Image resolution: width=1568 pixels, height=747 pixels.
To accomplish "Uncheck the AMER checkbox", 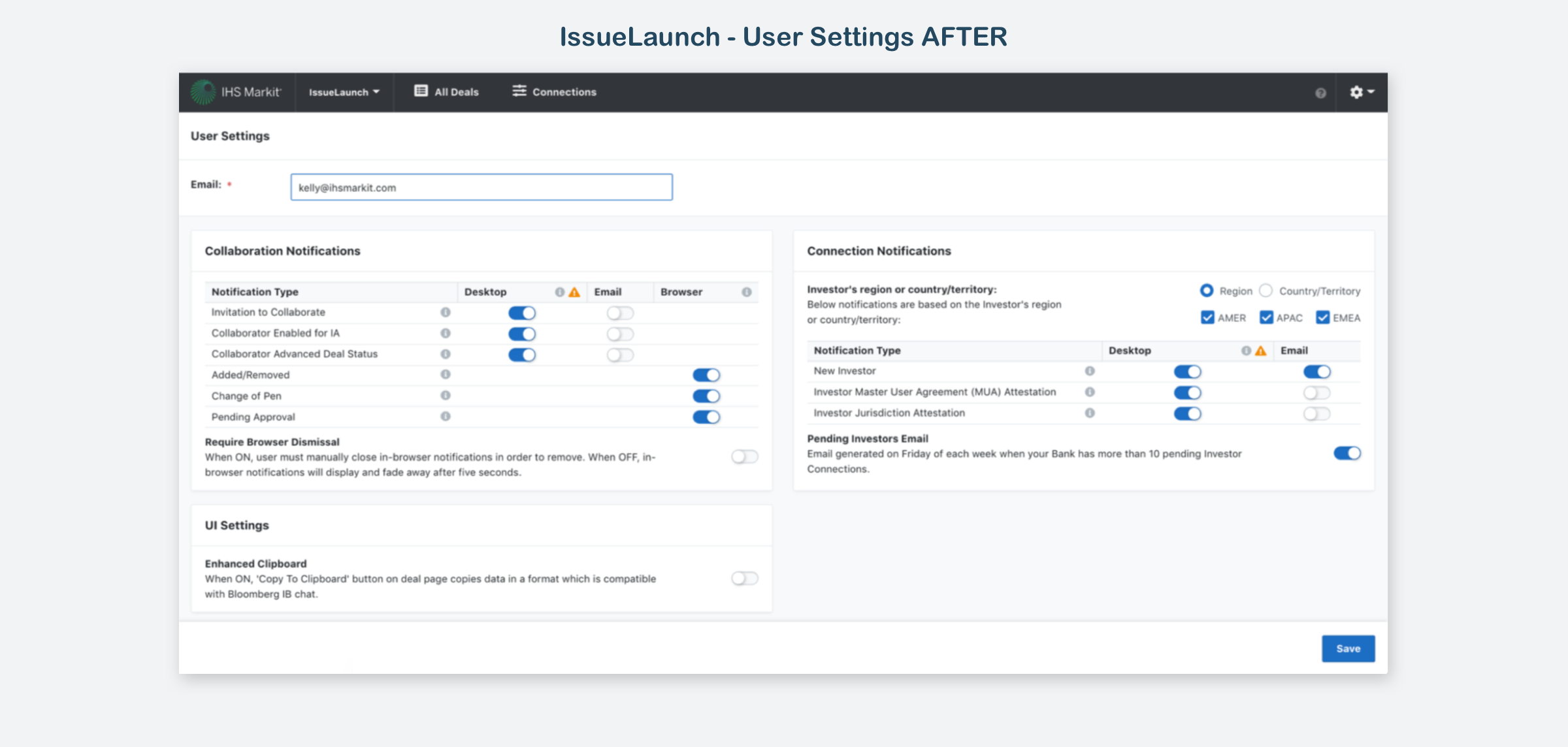I will point(1207,318).
